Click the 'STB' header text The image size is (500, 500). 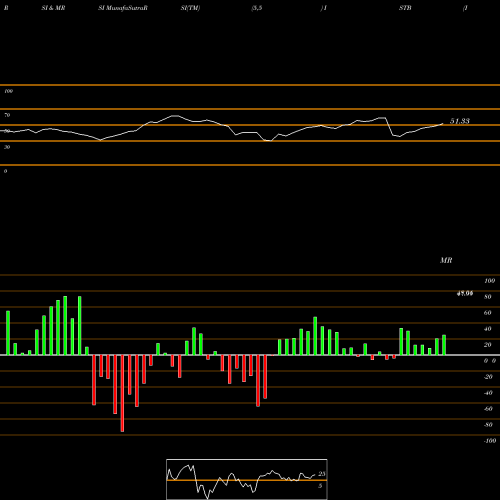click(405, 8)
